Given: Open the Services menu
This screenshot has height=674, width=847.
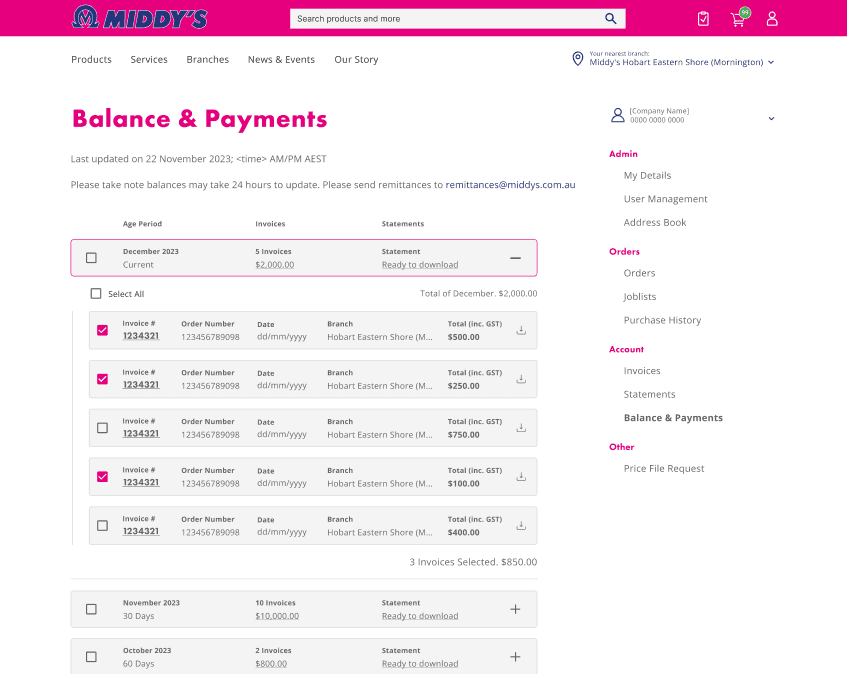Looking at the screenshot, I should tap(149, 59).
